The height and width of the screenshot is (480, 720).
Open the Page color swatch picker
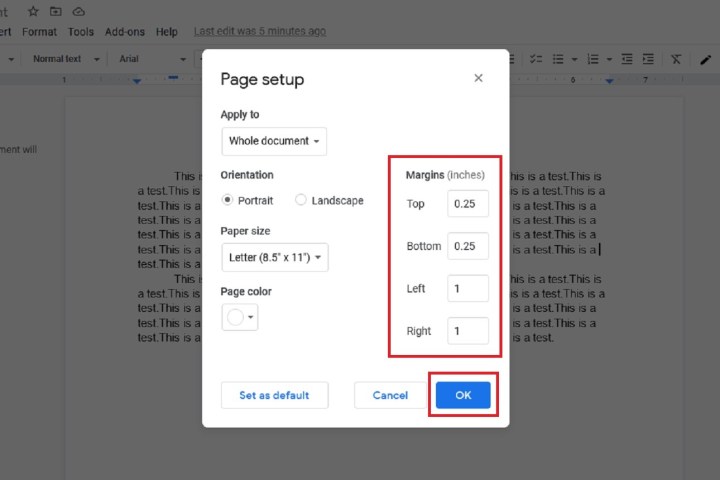point(240,318)
